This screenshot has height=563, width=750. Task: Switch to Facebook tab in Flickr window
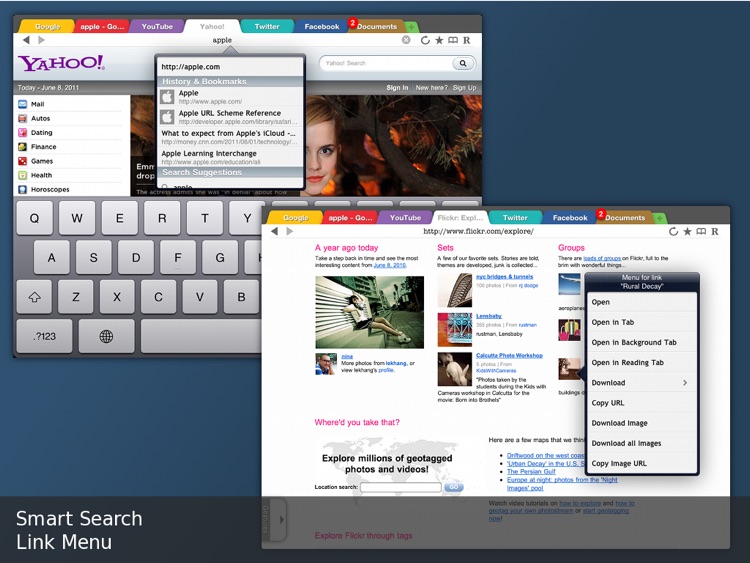coord(570,218)
